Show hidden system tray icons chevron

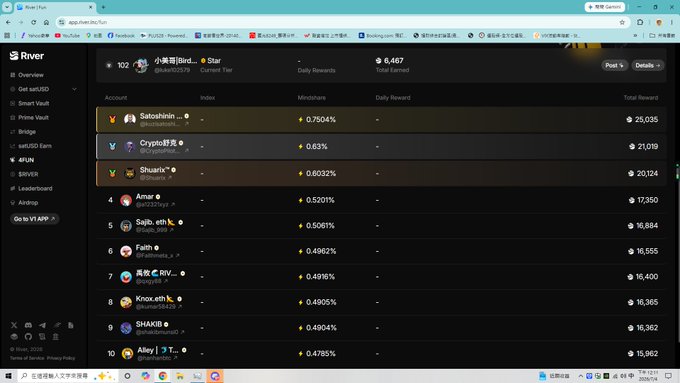[580, 376]
